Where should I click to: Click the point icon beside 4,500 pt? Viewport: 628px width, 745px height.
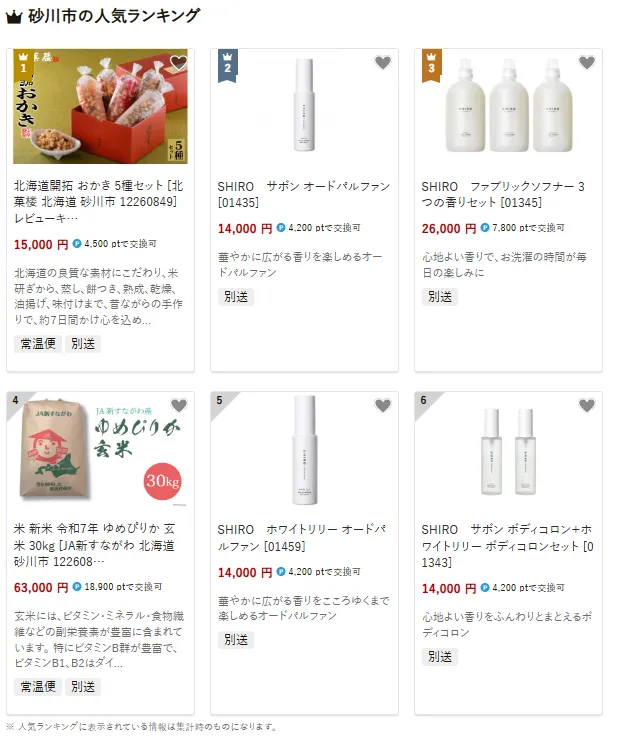click(77, 244)
